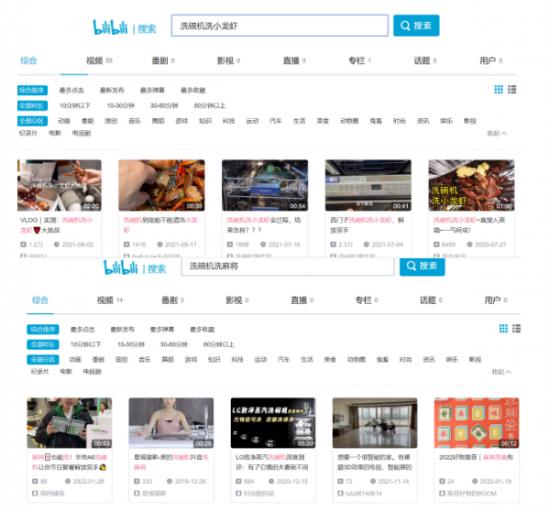Open thumbnail with yellow 洗碗机洗小龙虾 caption

pos(471,185)
